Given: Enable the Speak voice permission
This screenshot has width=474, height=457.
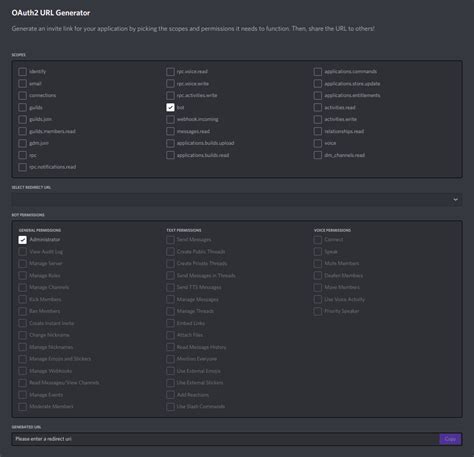Looking at the screenshot, I should click(318, 252).
